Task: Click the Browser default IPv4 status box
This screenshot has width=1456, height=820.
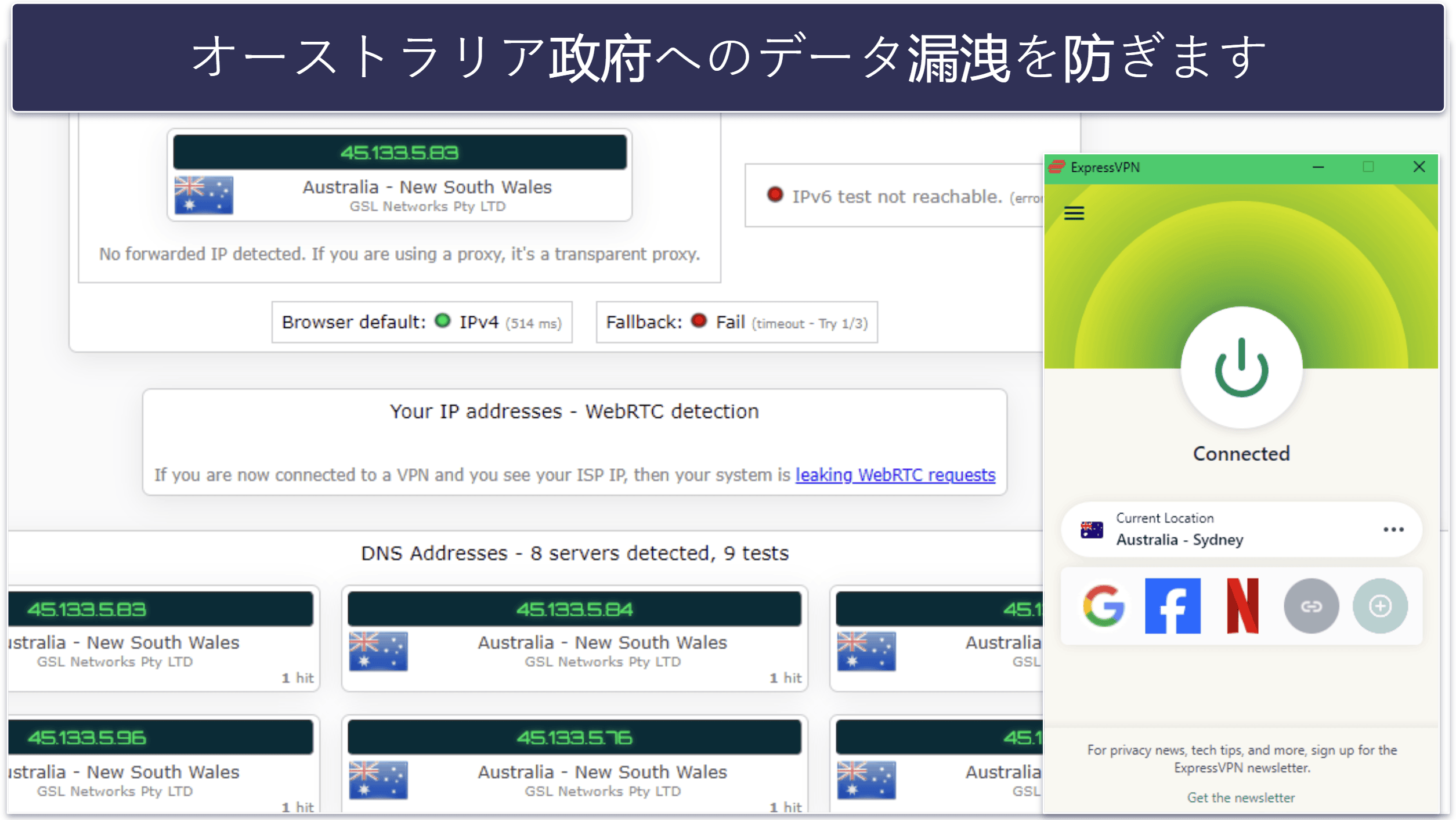Action: [422, 322]
